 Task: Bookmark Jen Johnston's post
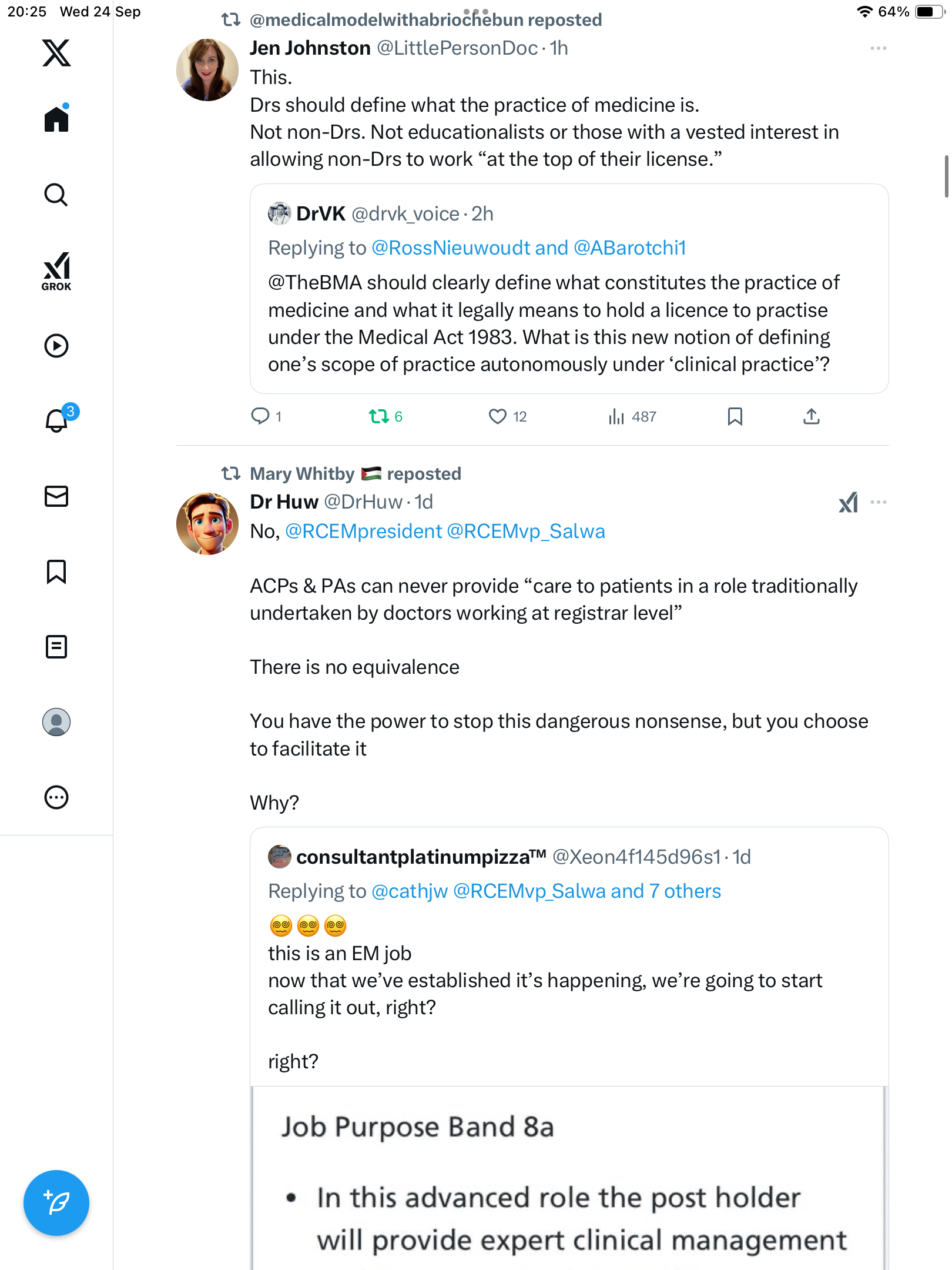coord(735,417)
